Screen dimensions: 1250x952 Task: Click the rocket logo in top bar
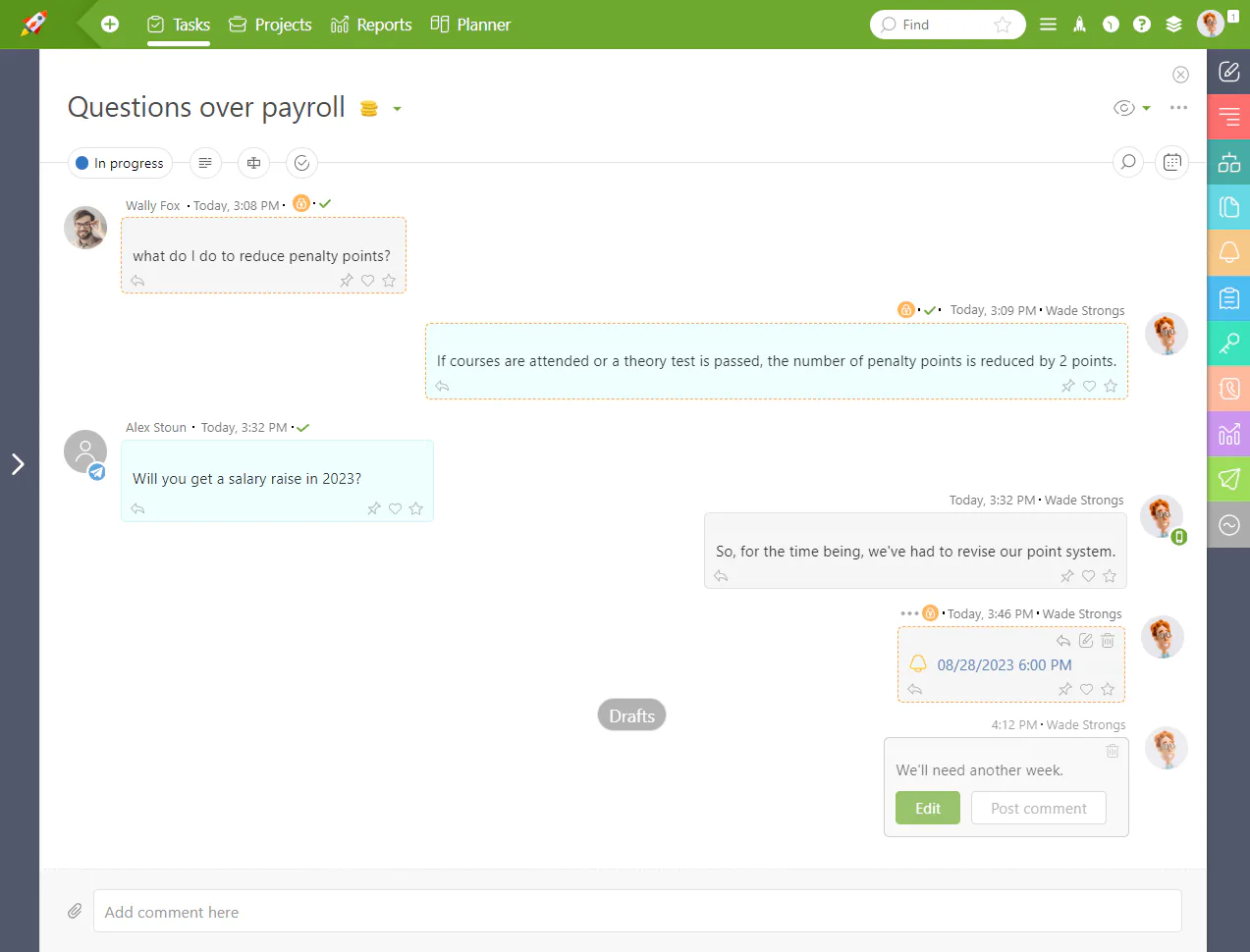34,24
